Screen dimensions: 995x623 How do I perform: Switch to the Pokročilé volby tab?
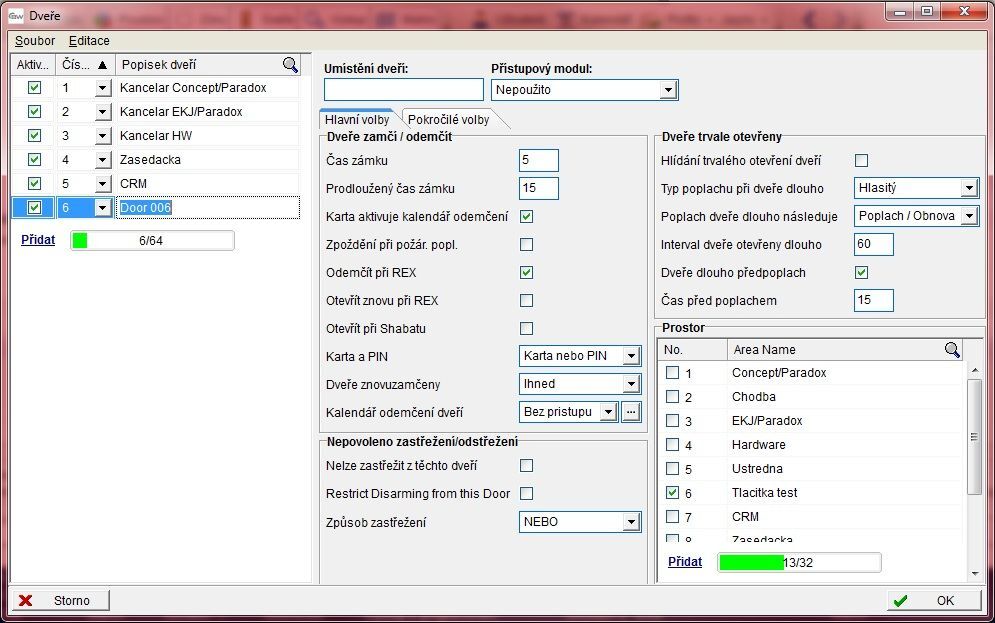tap(448, 119)
